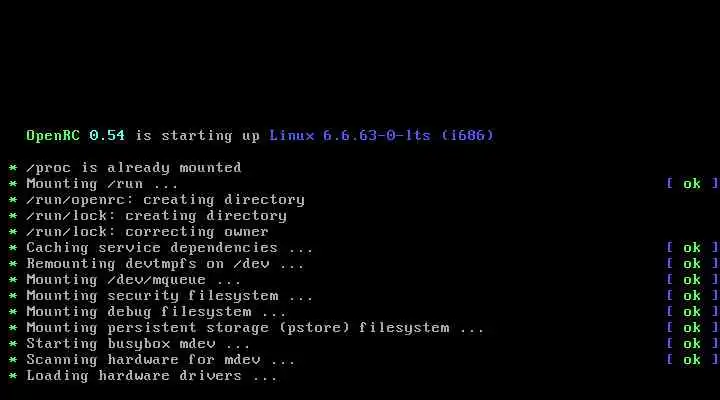Click the persistent storage (pstore) filesystem text
720x400 pixels.
(x=278, y=328)
